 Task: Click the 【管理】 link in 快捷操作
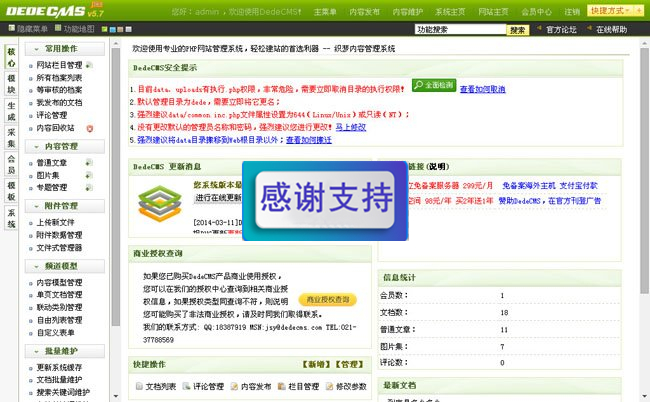[x=349, y=365]
